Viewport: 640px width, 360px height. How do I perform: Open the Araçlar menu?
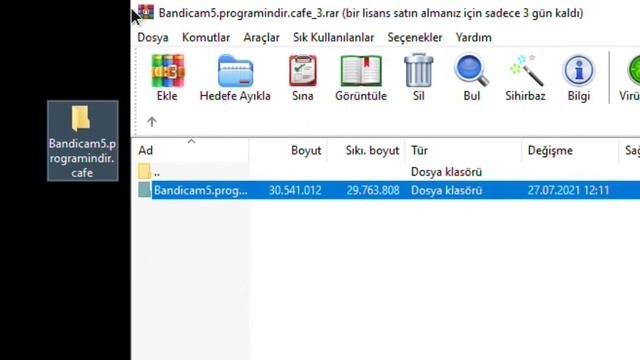(x=262, y=38)
